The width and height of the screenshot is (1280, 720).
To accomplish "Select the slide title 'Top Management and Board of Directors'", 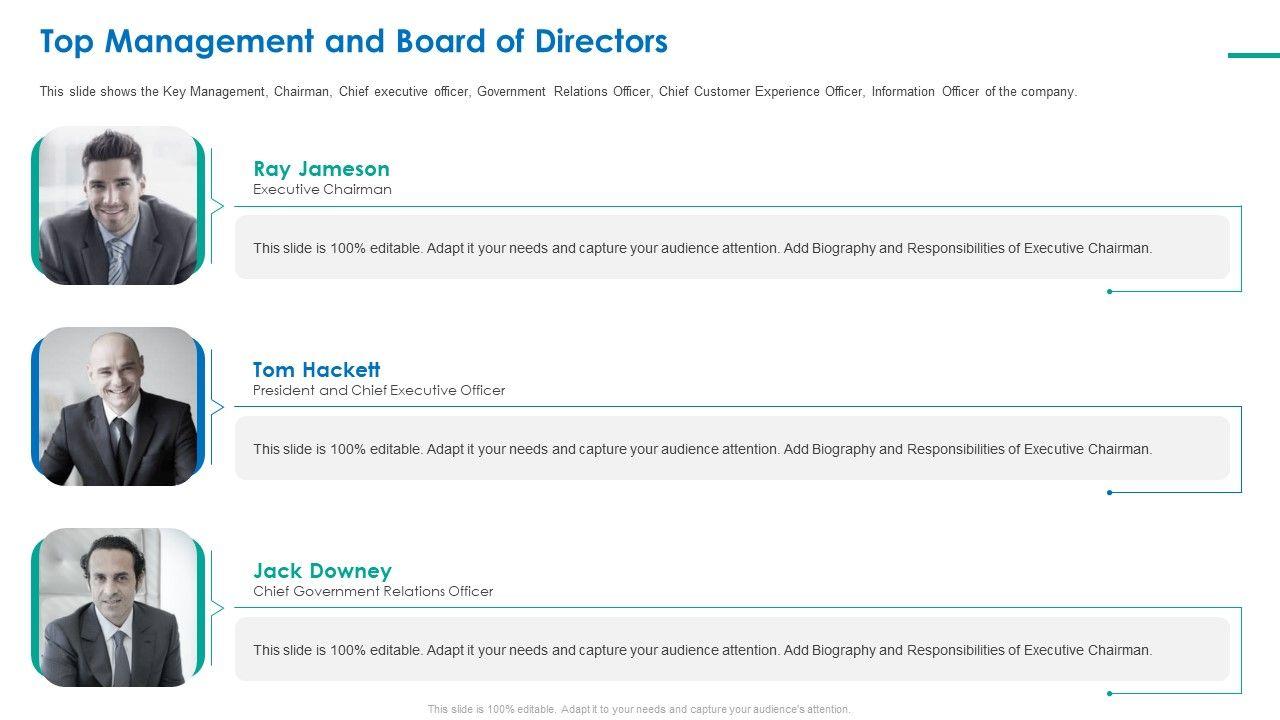I will click(354, 42).
